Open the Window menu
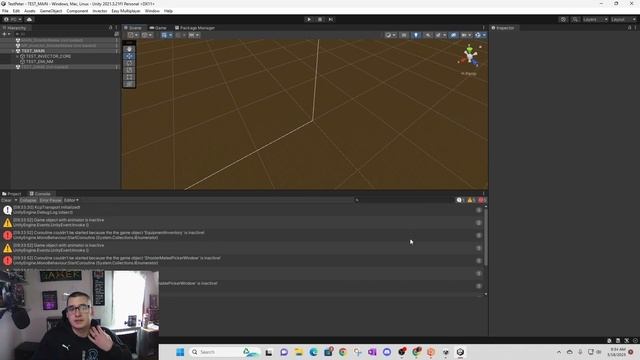 click(152, 11)
